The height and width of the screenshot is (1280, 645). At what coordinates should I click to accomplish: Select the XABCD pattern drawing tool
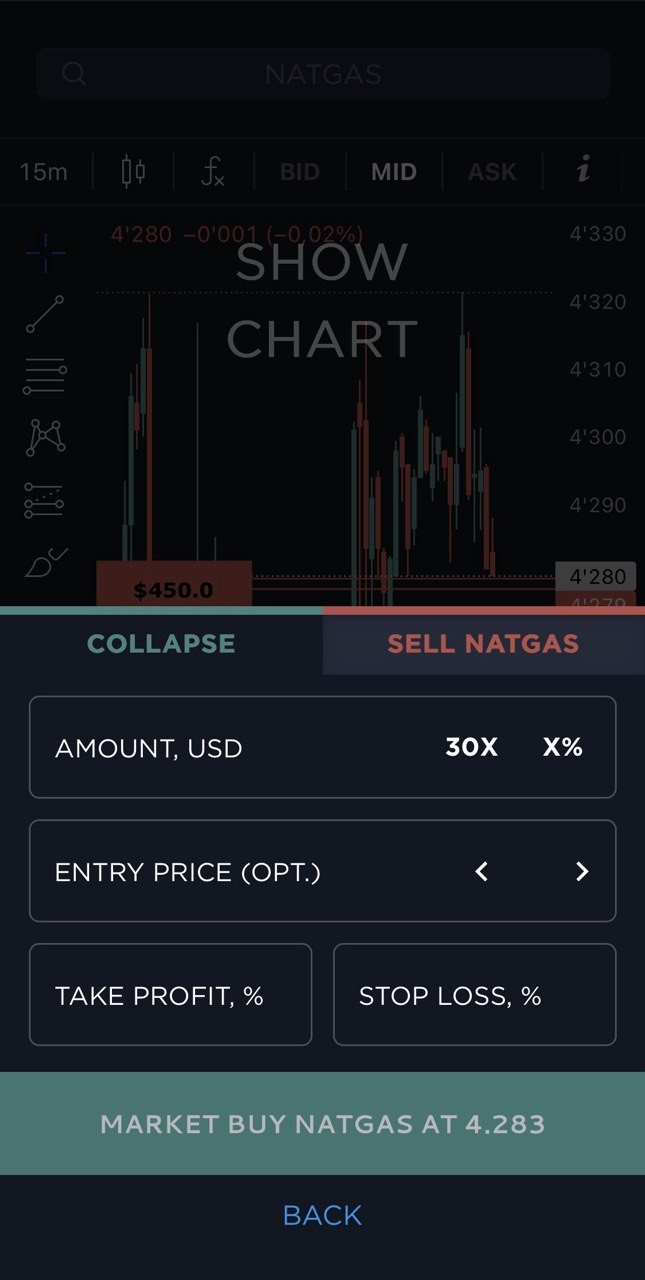point(44,437)
